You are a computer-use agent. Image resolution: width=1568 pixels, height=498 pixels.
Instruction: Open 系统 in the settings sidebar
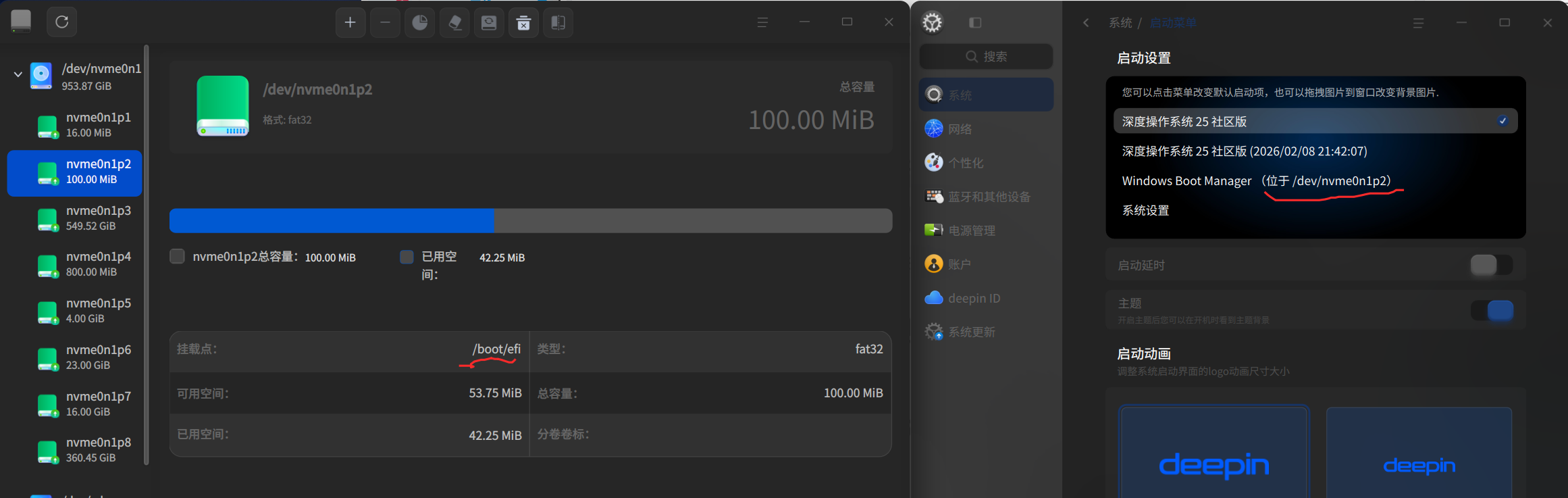986,95
